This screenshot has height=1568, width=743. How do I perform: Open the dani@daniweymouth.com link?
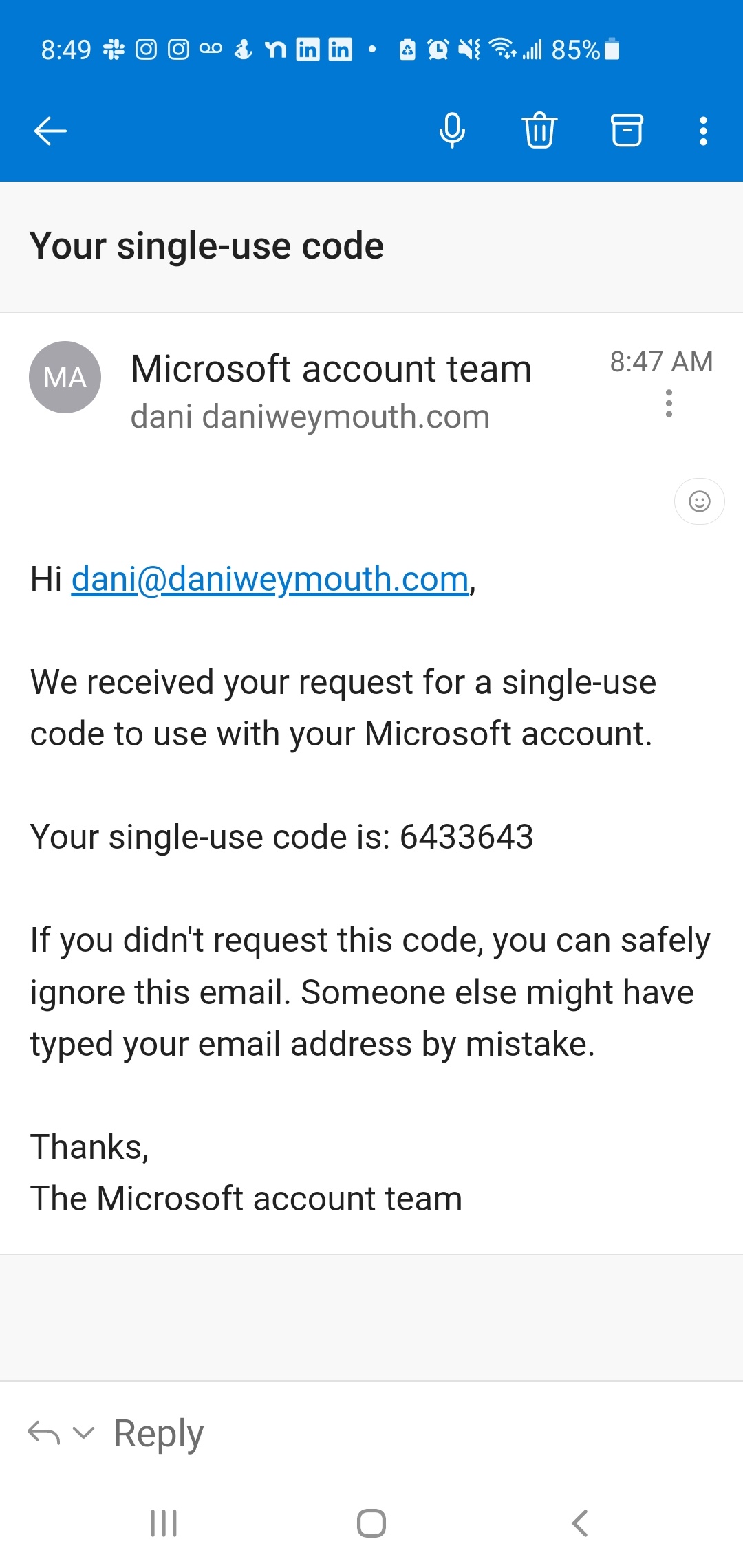coord(270,579)
